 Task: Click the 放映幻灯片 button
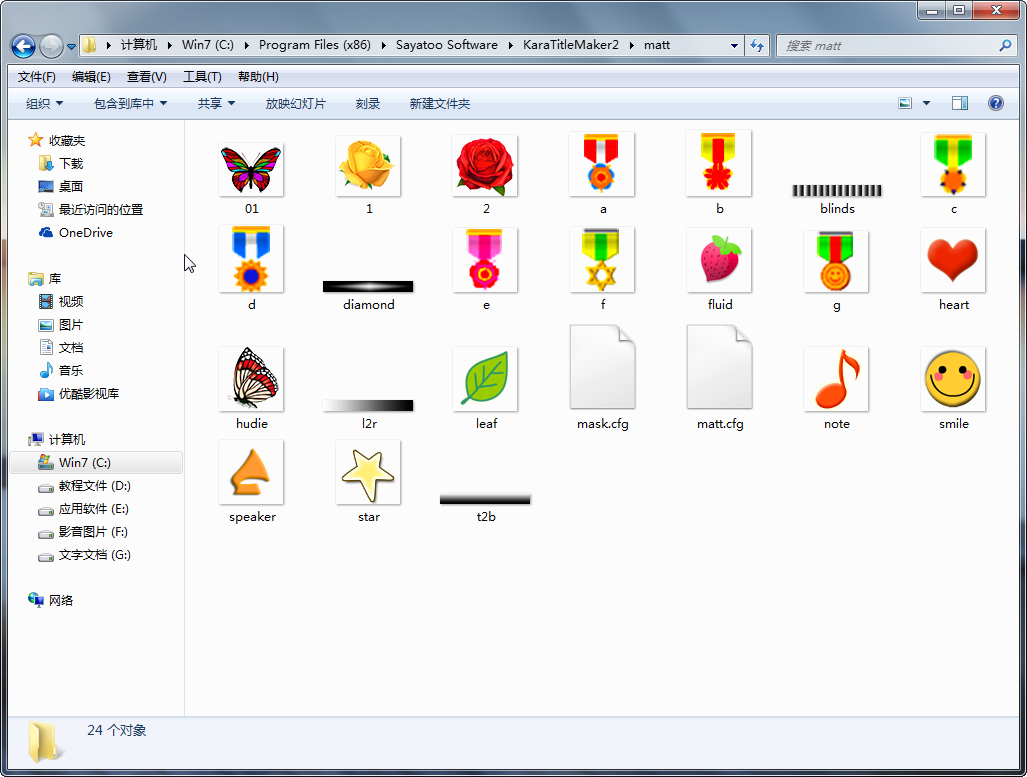pos(295,104)
